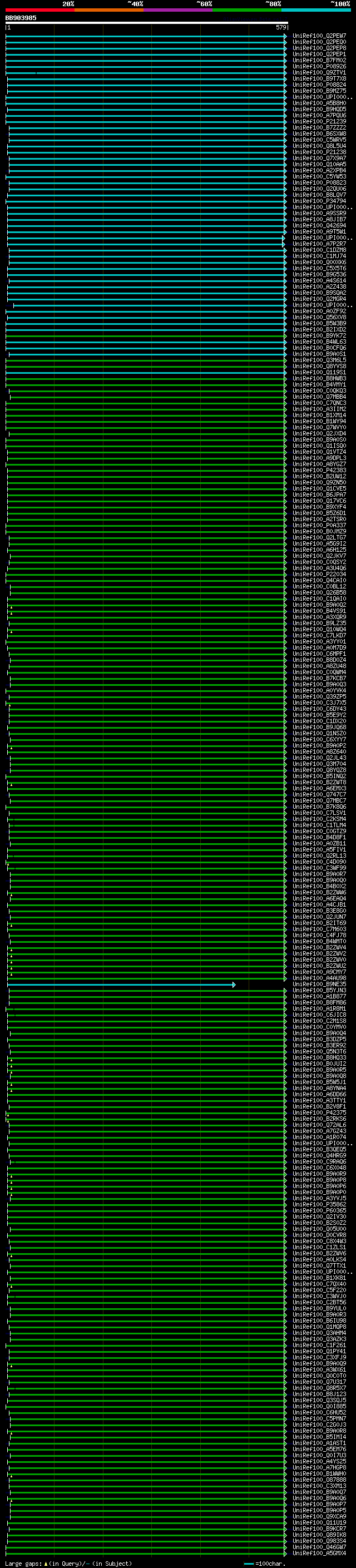Open hit UniRef100_Q2PEQ0
The height and width of the screenshot is (1568, 356).
319,42
